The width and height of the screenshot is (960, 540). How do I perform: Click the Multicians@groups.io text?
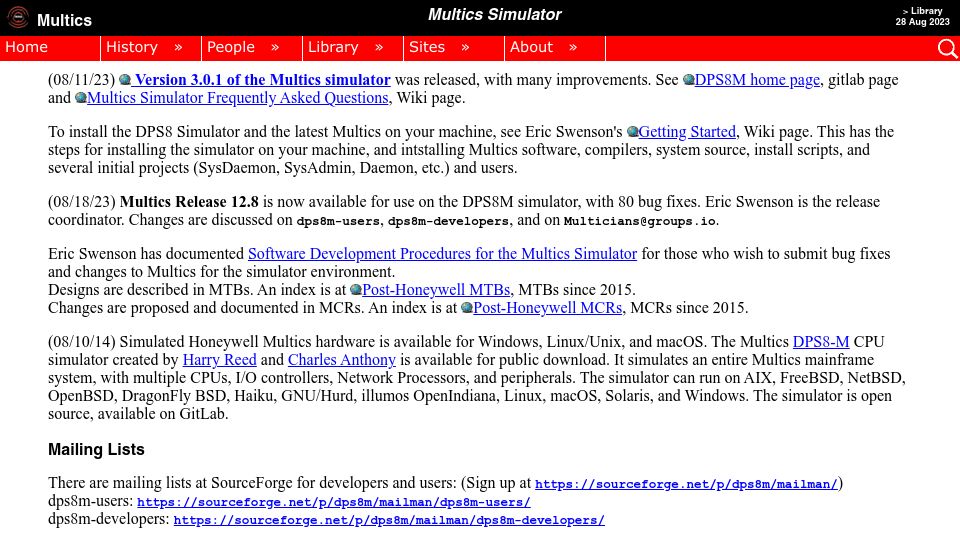[x=640, y=221]
